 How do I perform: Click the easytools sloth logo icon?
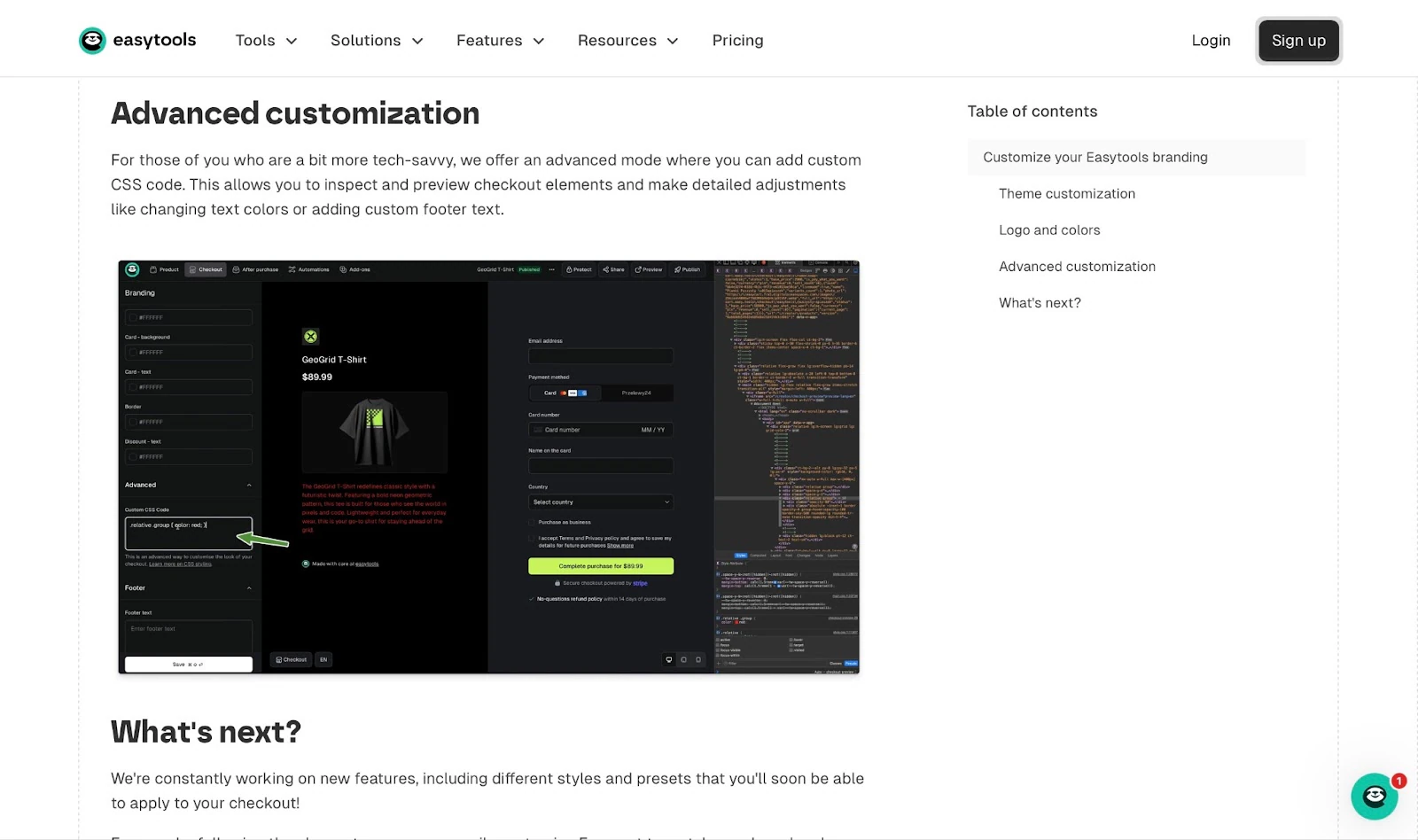[92, 41]
